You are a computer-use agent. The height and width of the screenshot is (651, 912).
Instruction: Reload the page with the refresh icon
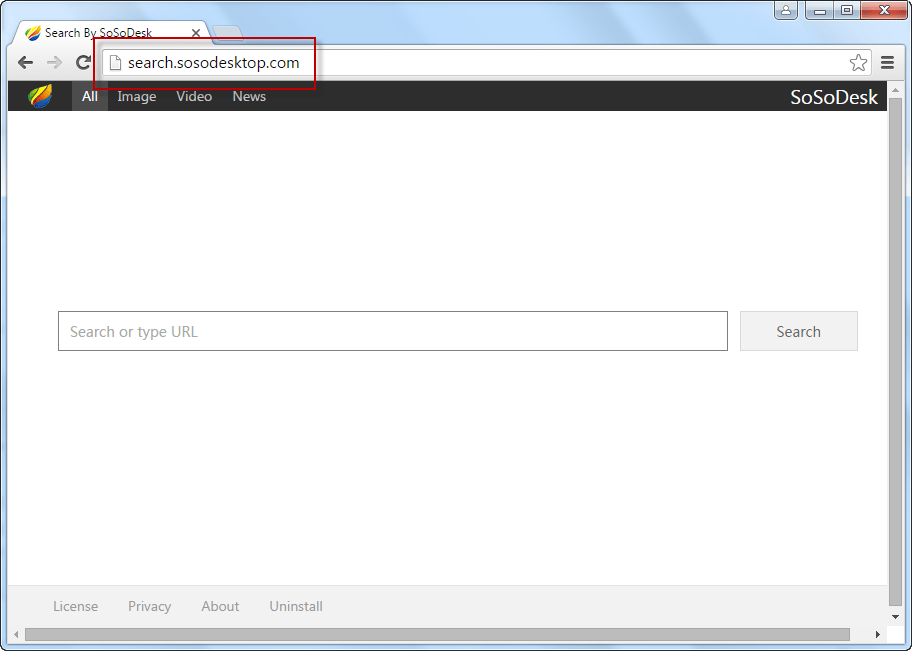(84, 62)
